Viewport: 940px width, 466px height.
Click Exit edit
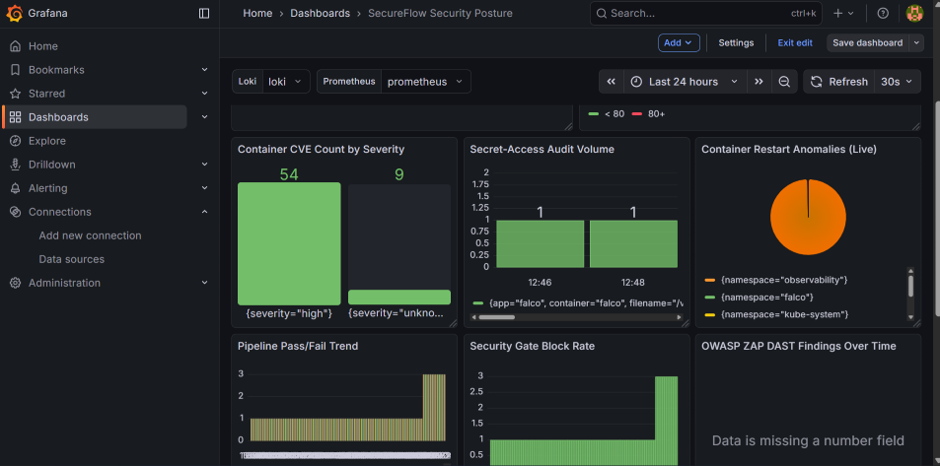[x=795, y=43]
